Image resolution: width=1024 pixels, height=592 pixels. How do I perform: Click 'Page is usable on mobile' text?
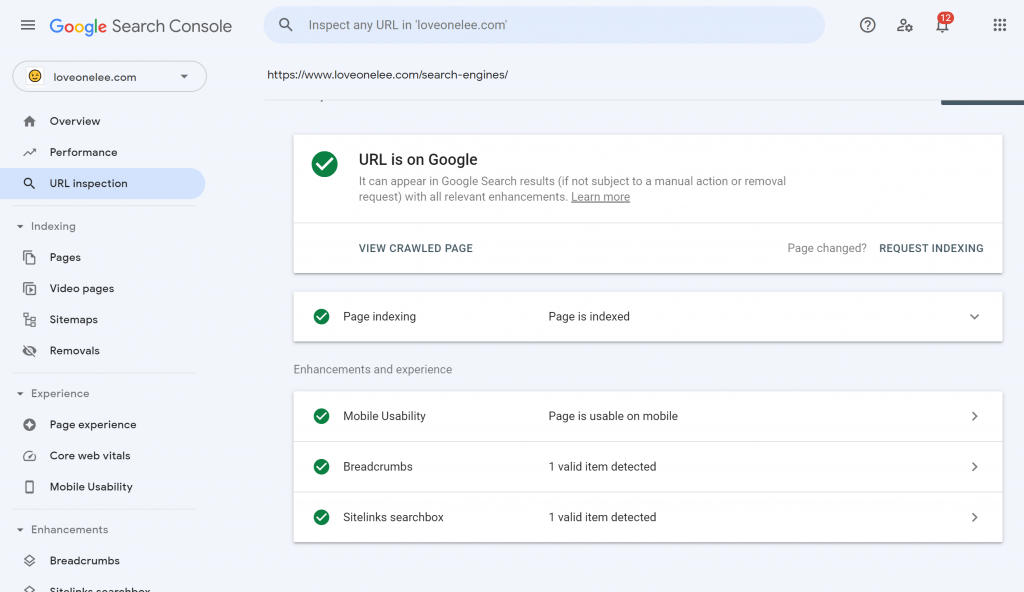point(613,416)
